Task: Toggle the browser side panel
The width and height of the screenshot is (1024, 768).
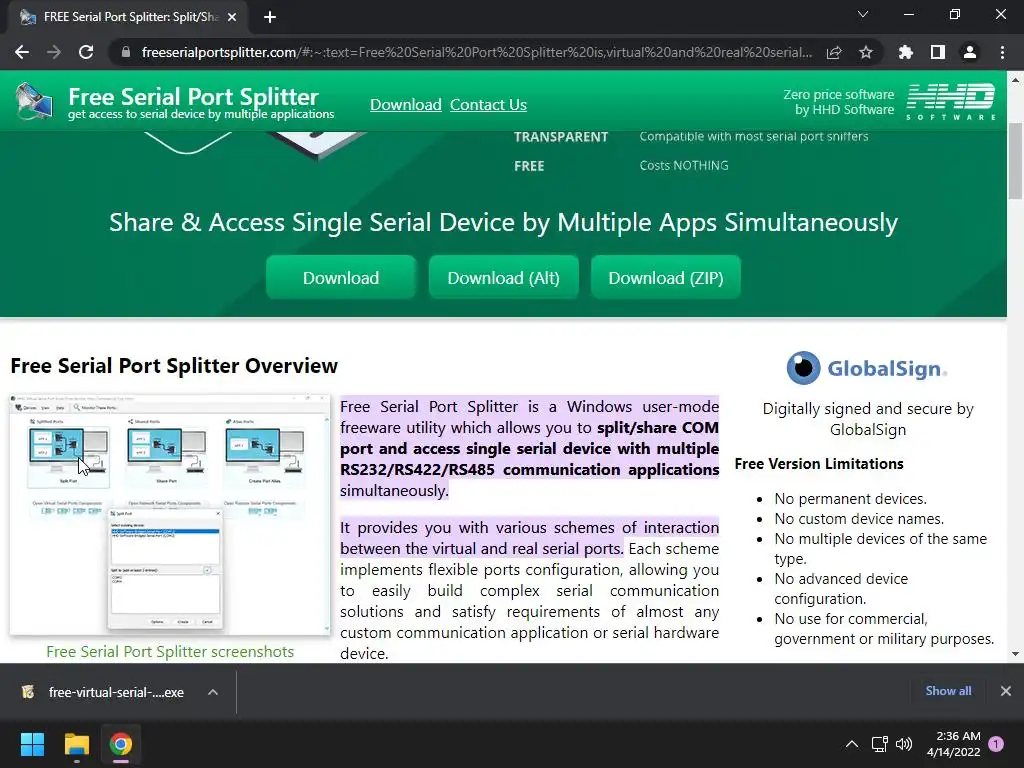Action: pos(938,52)
